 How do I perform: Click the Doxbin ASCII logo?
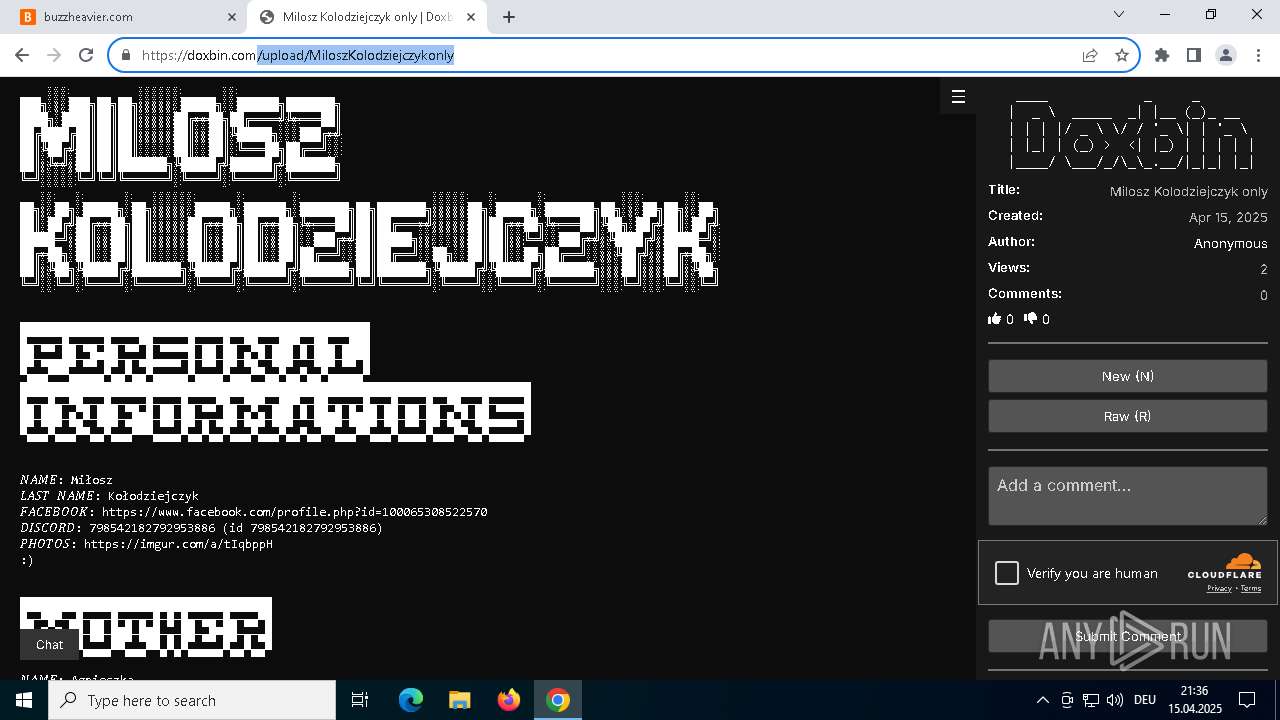[x=1130, y=134]
